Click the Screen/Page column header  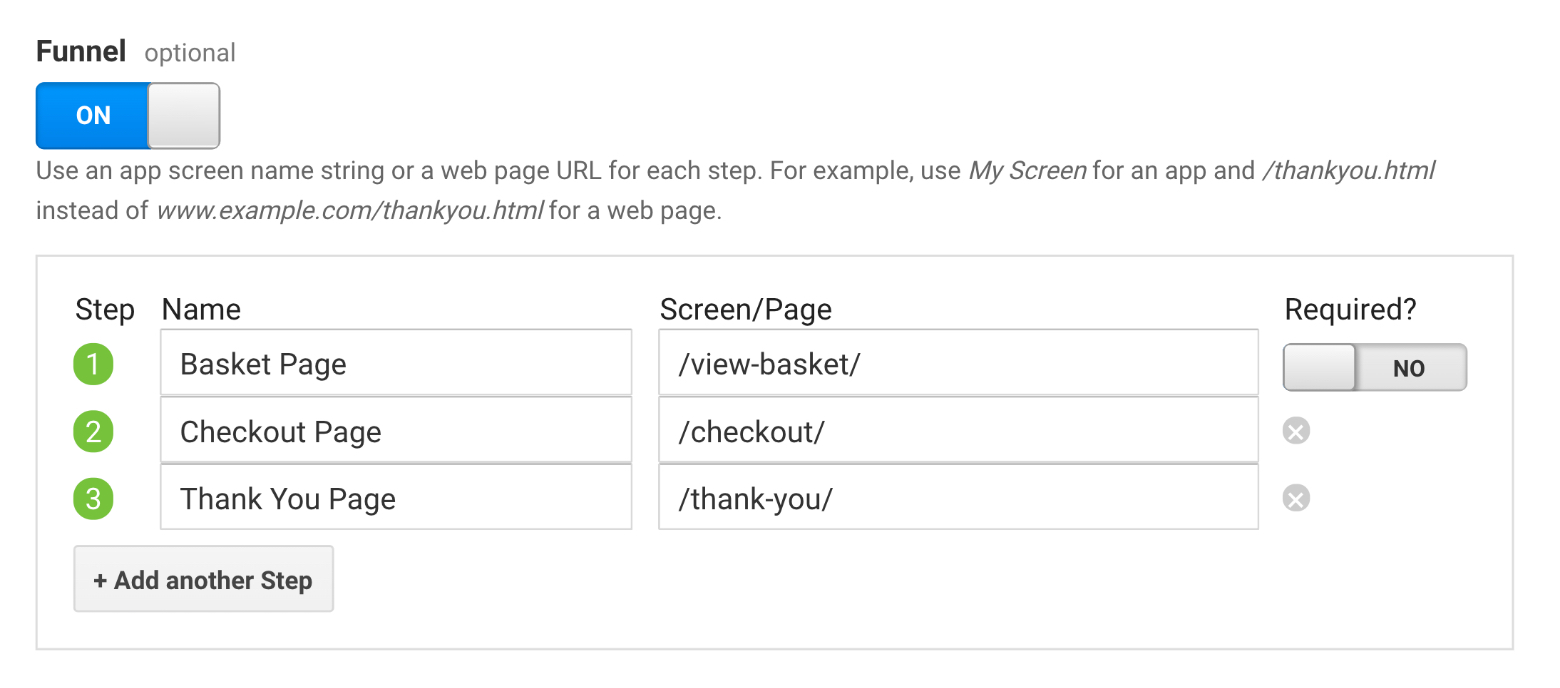[745, 310]
